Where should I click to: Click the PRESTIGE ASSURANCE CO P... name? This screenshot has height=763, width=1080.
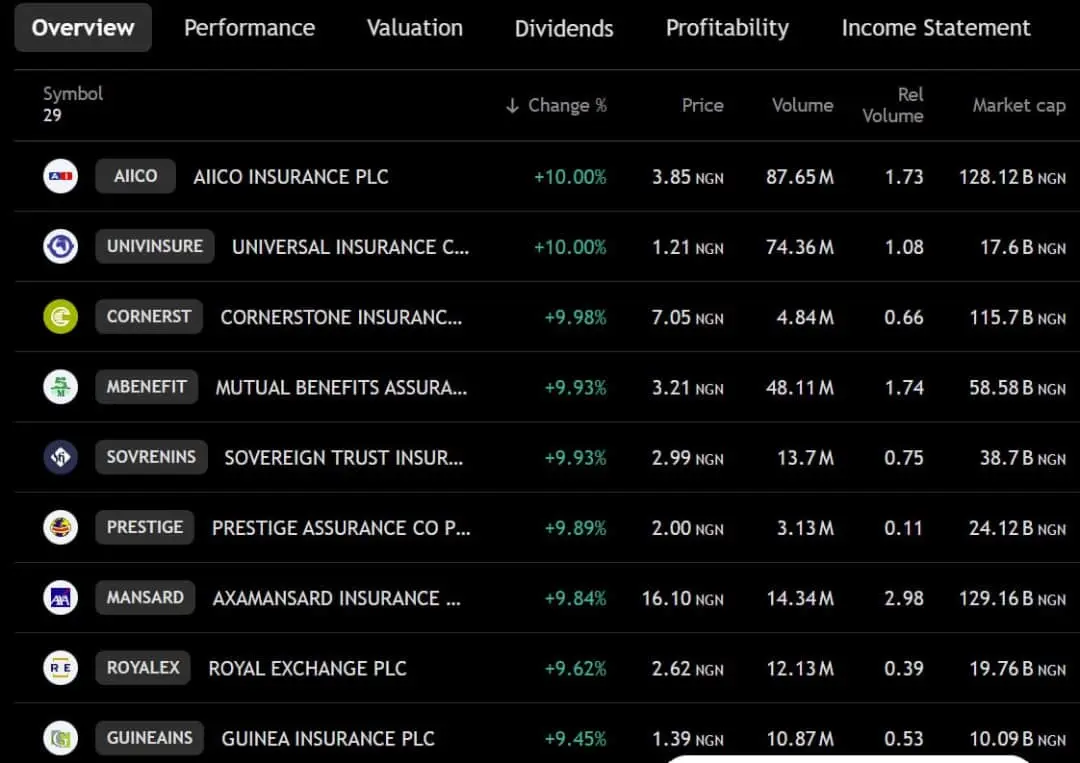tap(341, 528)
